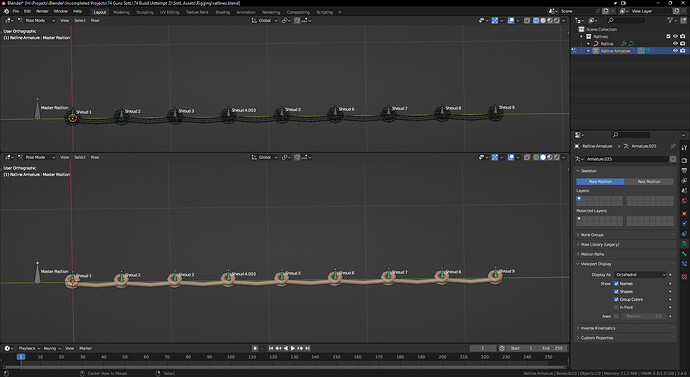
Task: Enable the Axes checkbox
Action: [x=616, y=316]
